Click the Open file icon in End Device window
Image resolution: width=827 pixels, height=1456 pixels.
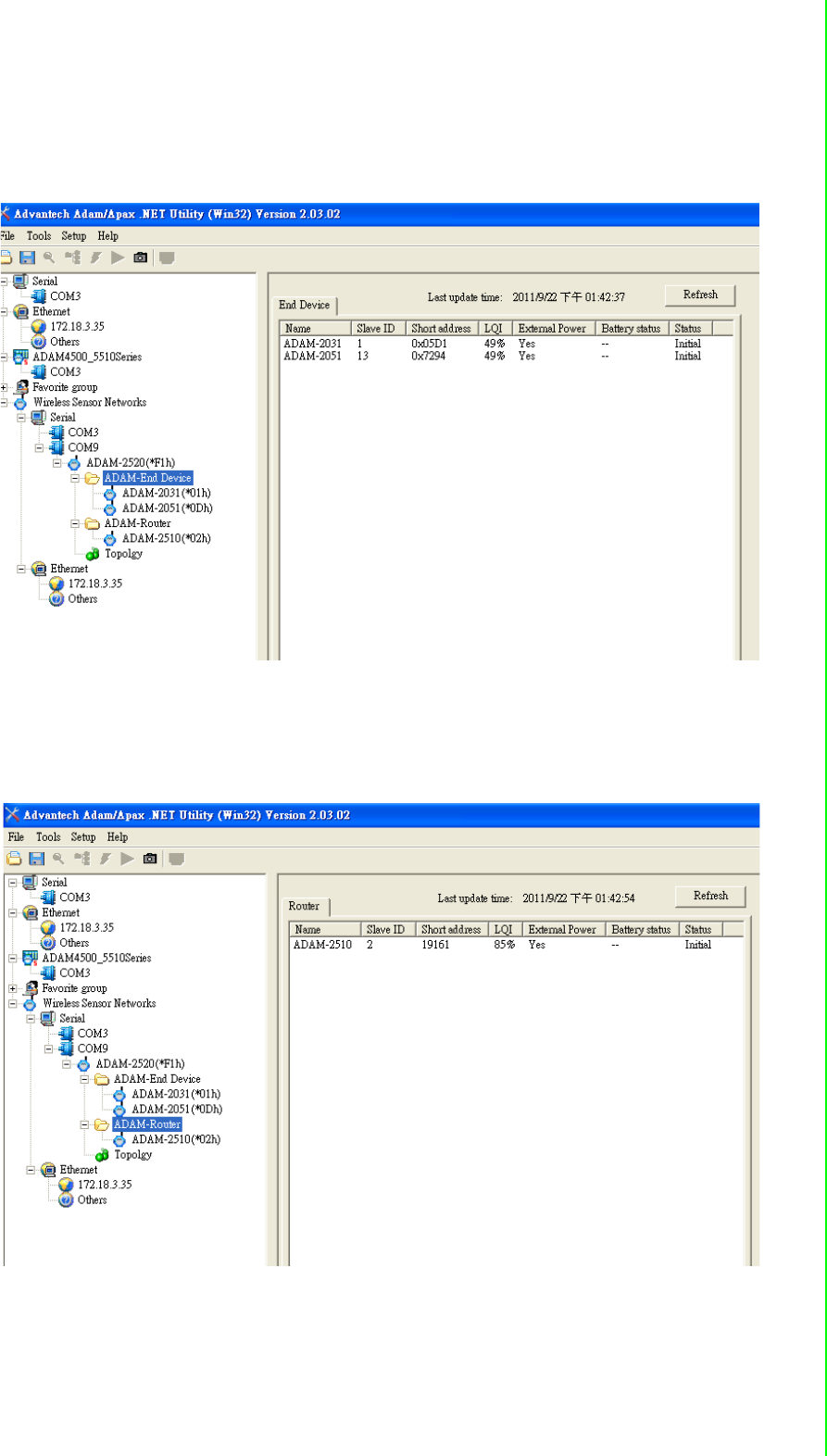tap(6, 257)
